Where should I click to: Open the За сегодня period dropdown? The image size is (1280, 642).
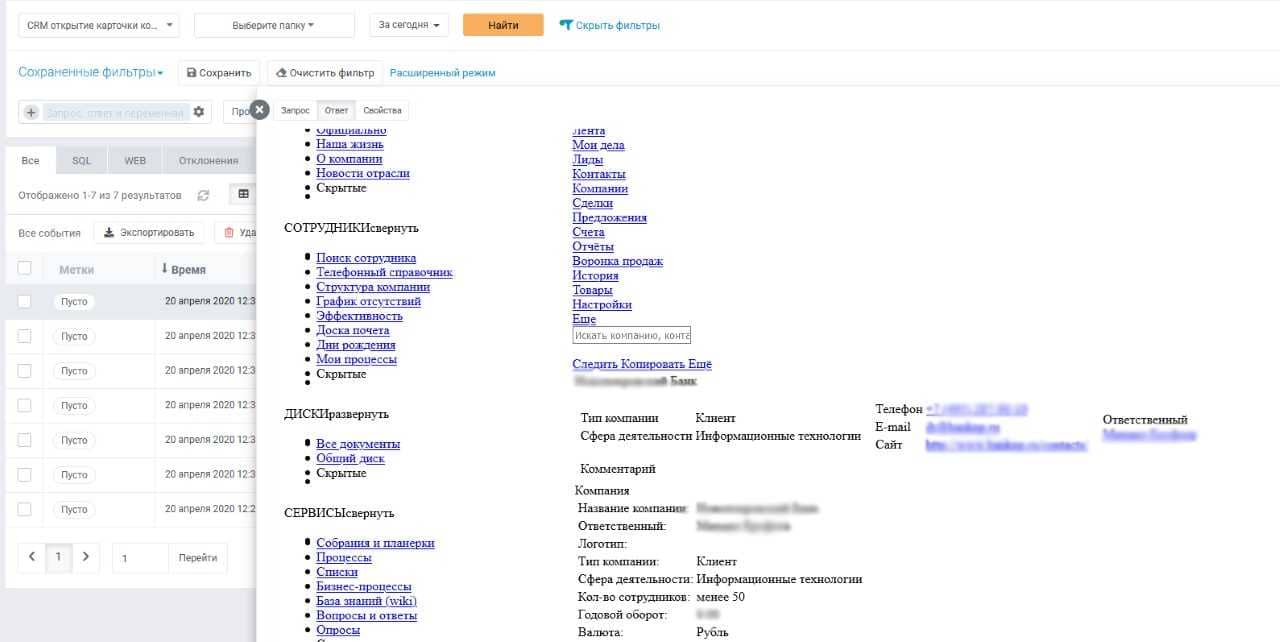point(409,25)
